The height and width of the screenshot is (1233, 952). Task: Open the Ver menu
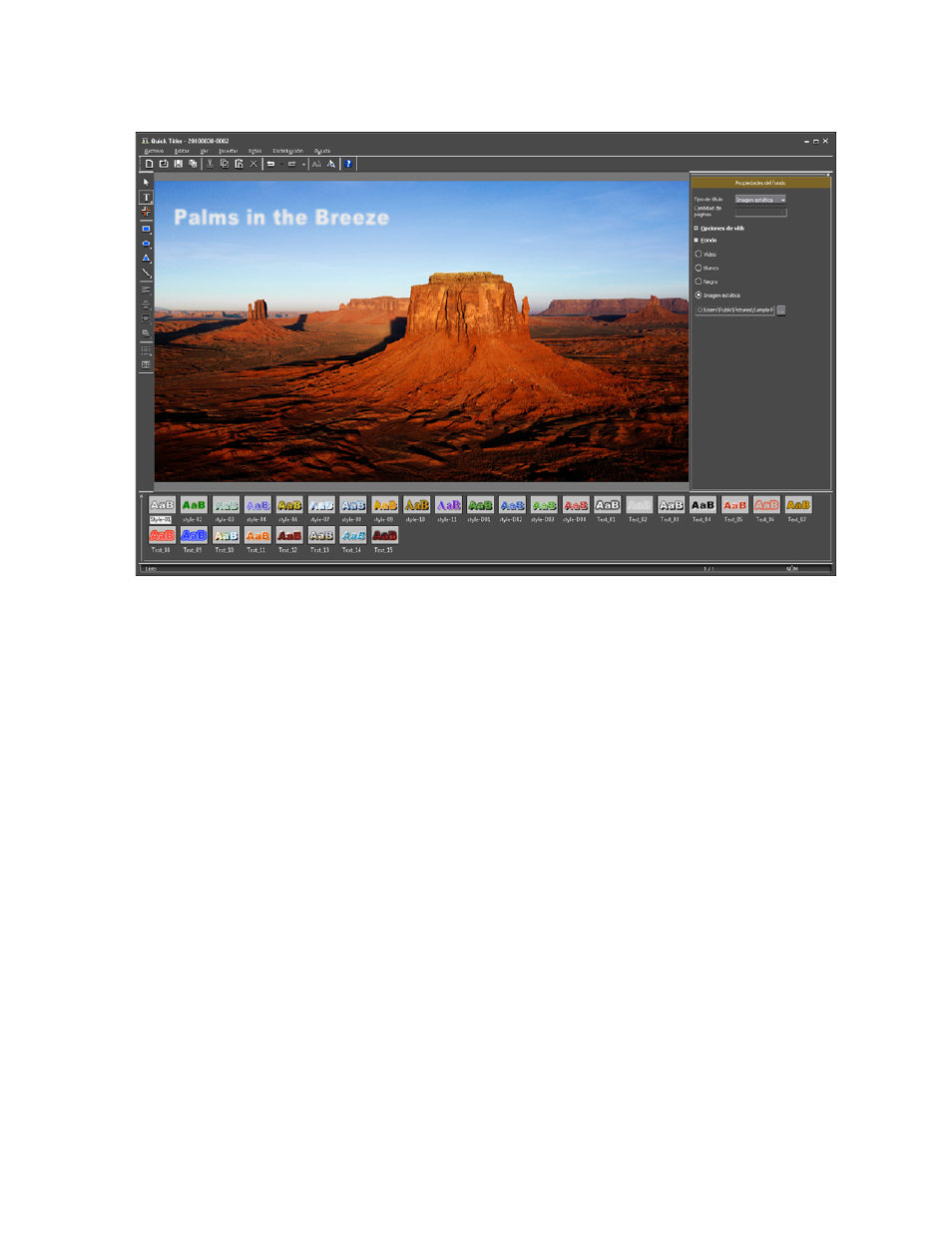pos(205,151)
